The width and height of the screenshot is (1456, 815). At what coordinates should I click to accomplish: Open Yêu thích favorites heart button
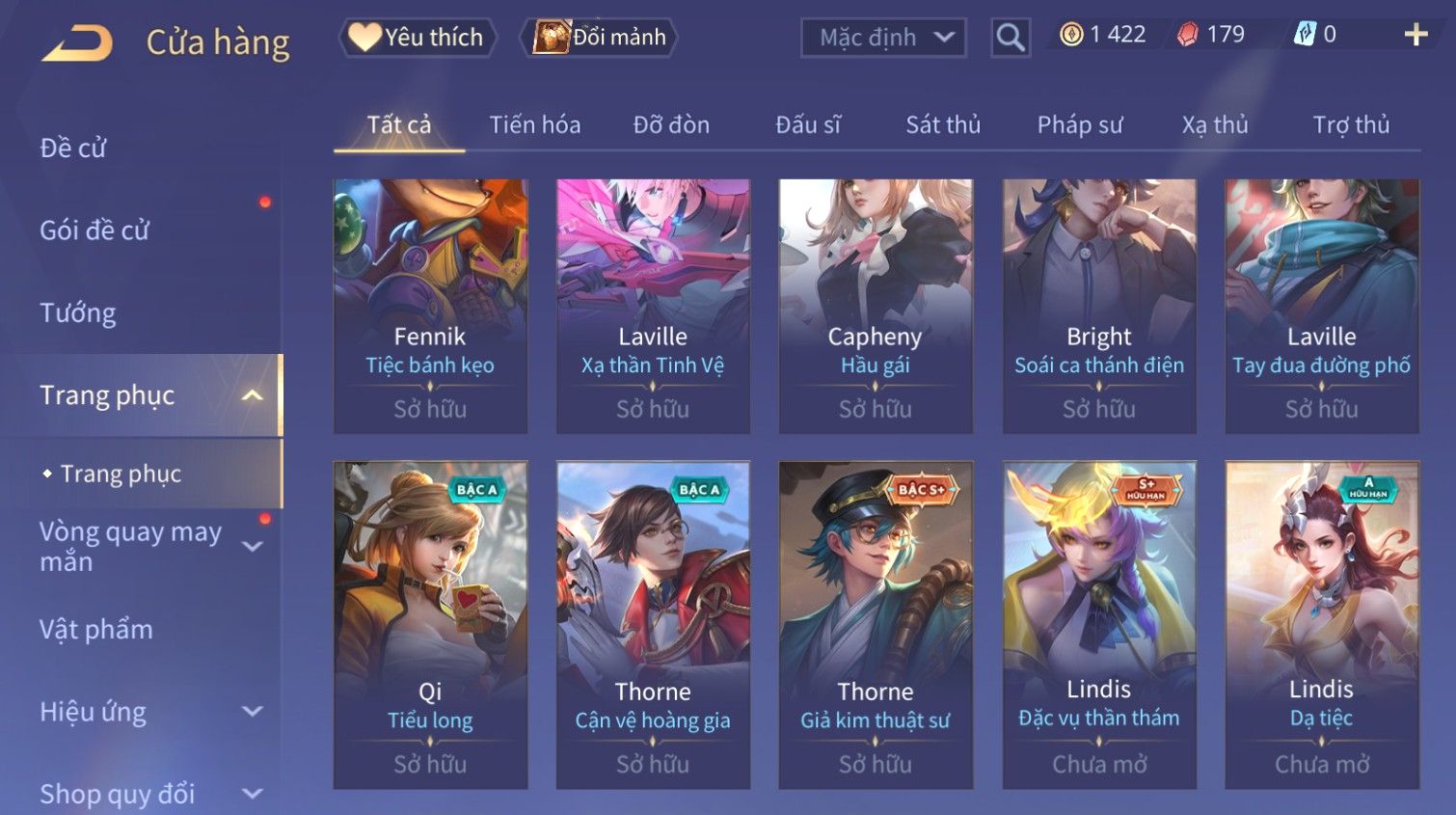[x=418, y=38]
